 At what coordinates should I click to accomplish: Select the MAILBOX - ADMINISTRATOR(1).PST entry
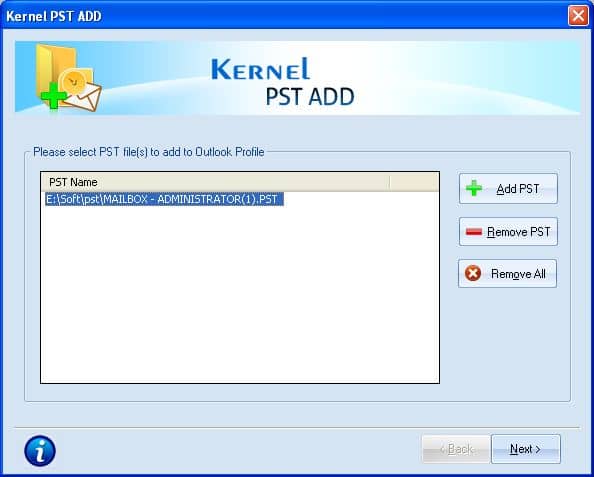pyautogui.click(x=164, y=199)
